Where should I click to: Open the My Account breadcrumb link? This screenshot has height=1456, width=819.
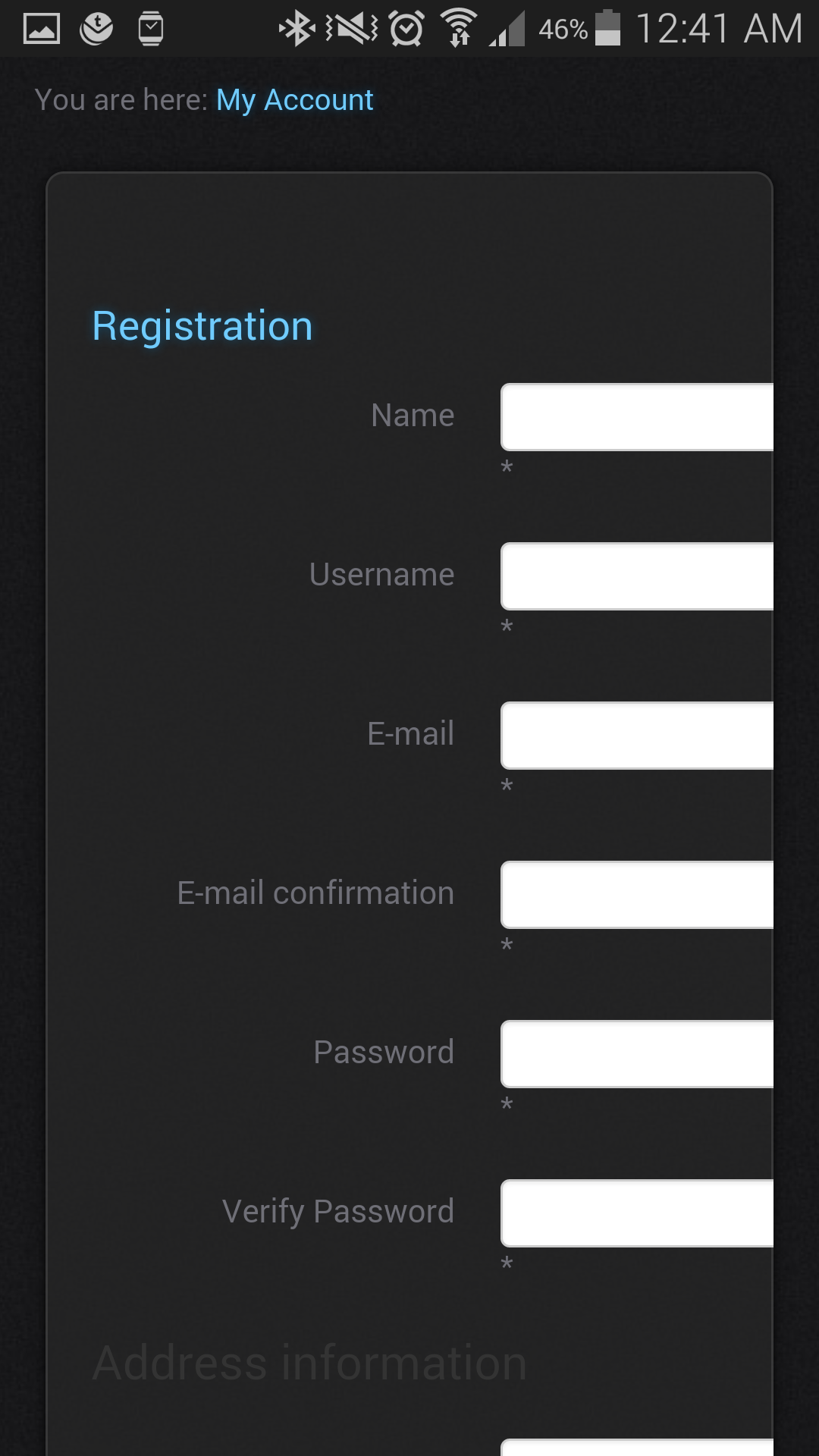294,100
